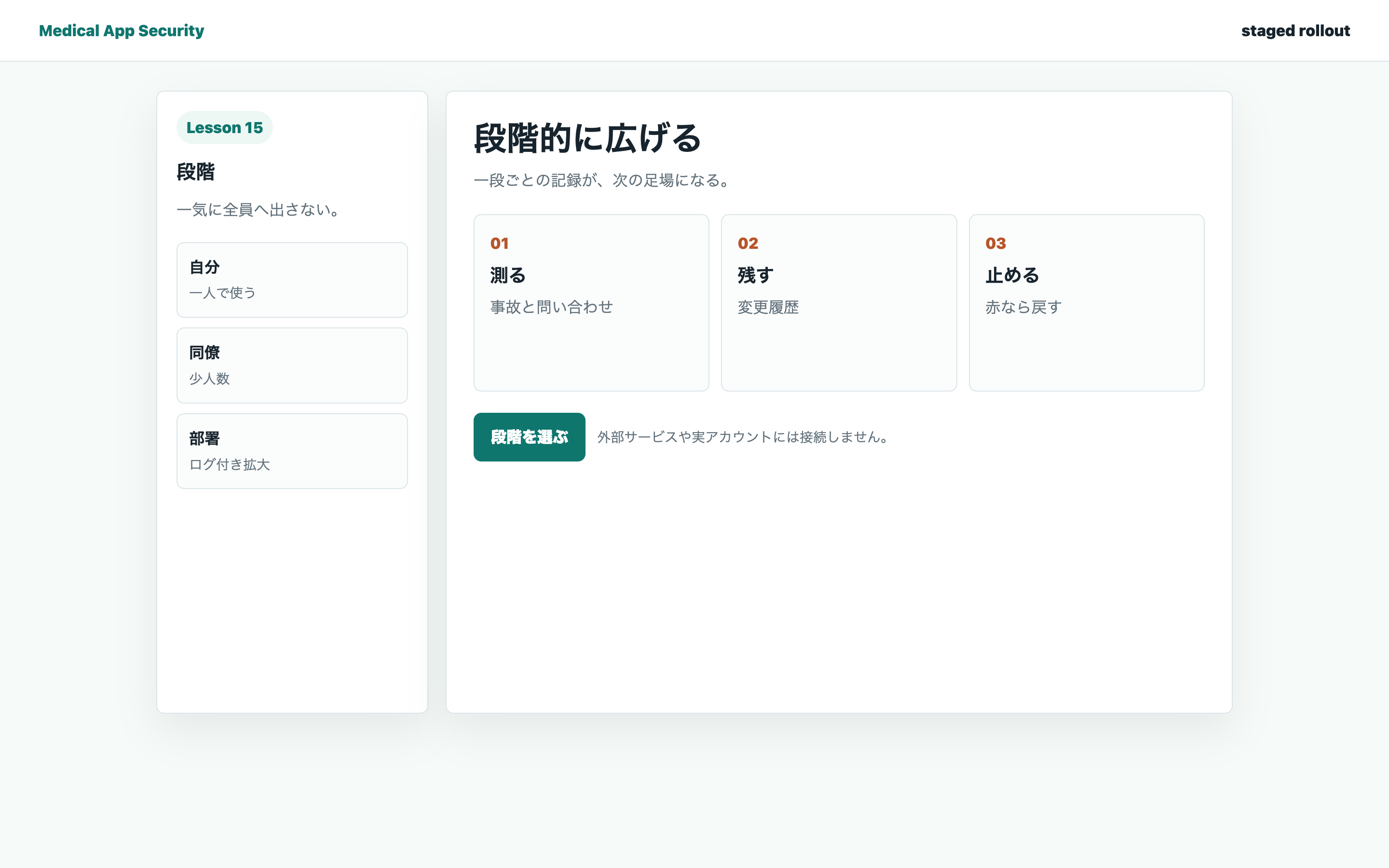Click the staged rollout header label
This screenshot has width=1389, height=868.
[x=1295, y=30]
